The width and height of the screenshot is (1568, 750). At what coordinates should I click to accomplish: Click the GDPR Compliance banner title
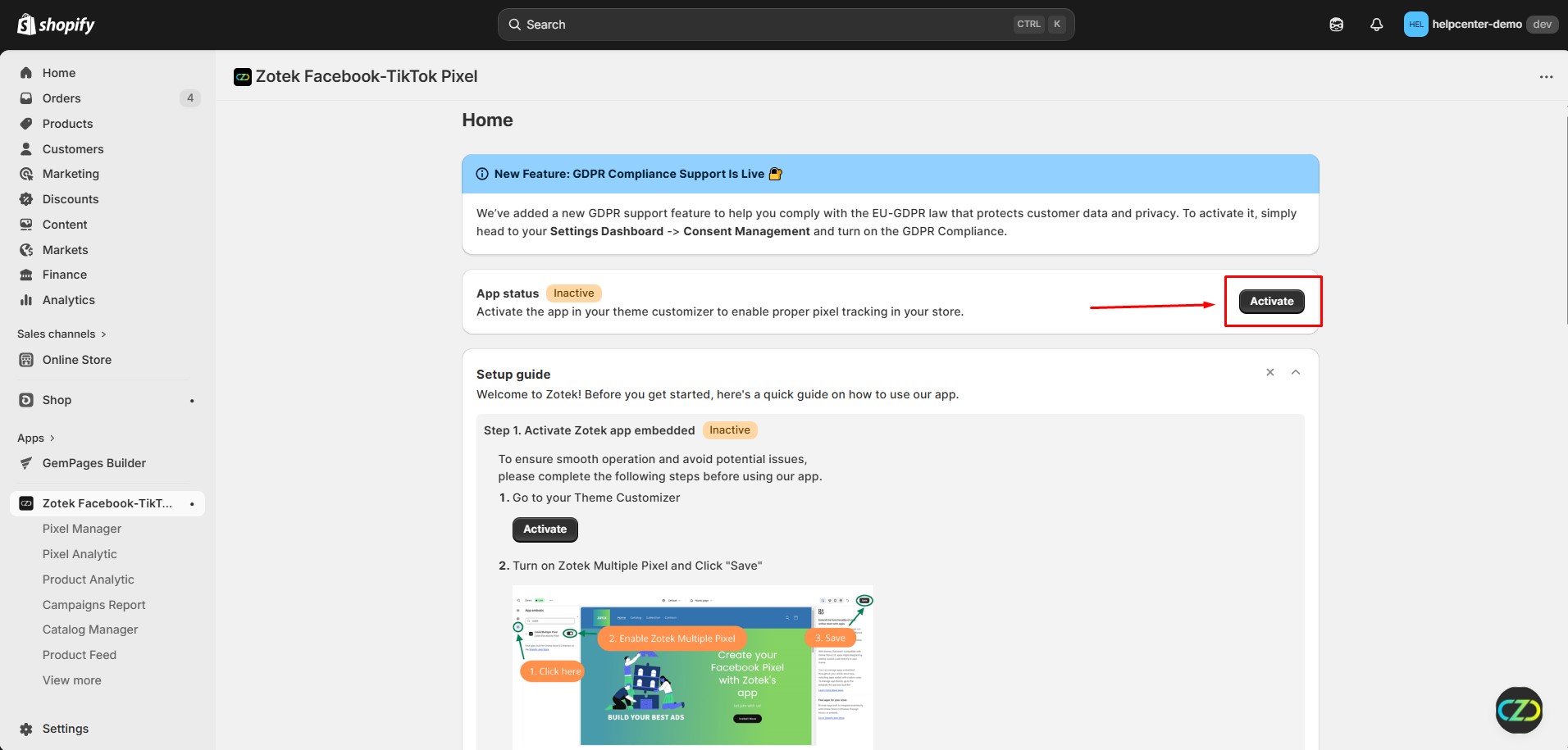[629, 174]
